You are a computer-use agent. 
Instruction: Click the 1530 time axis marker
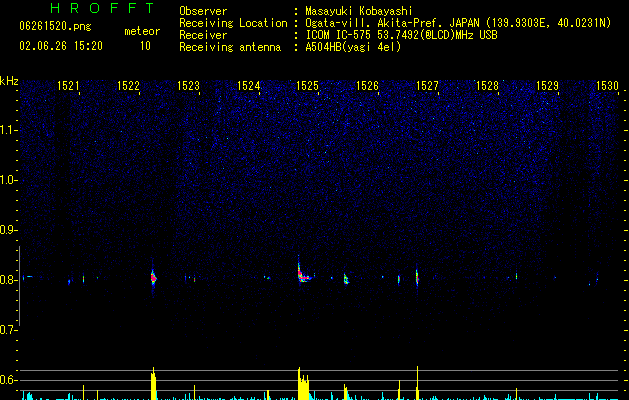tap(607, 86)
